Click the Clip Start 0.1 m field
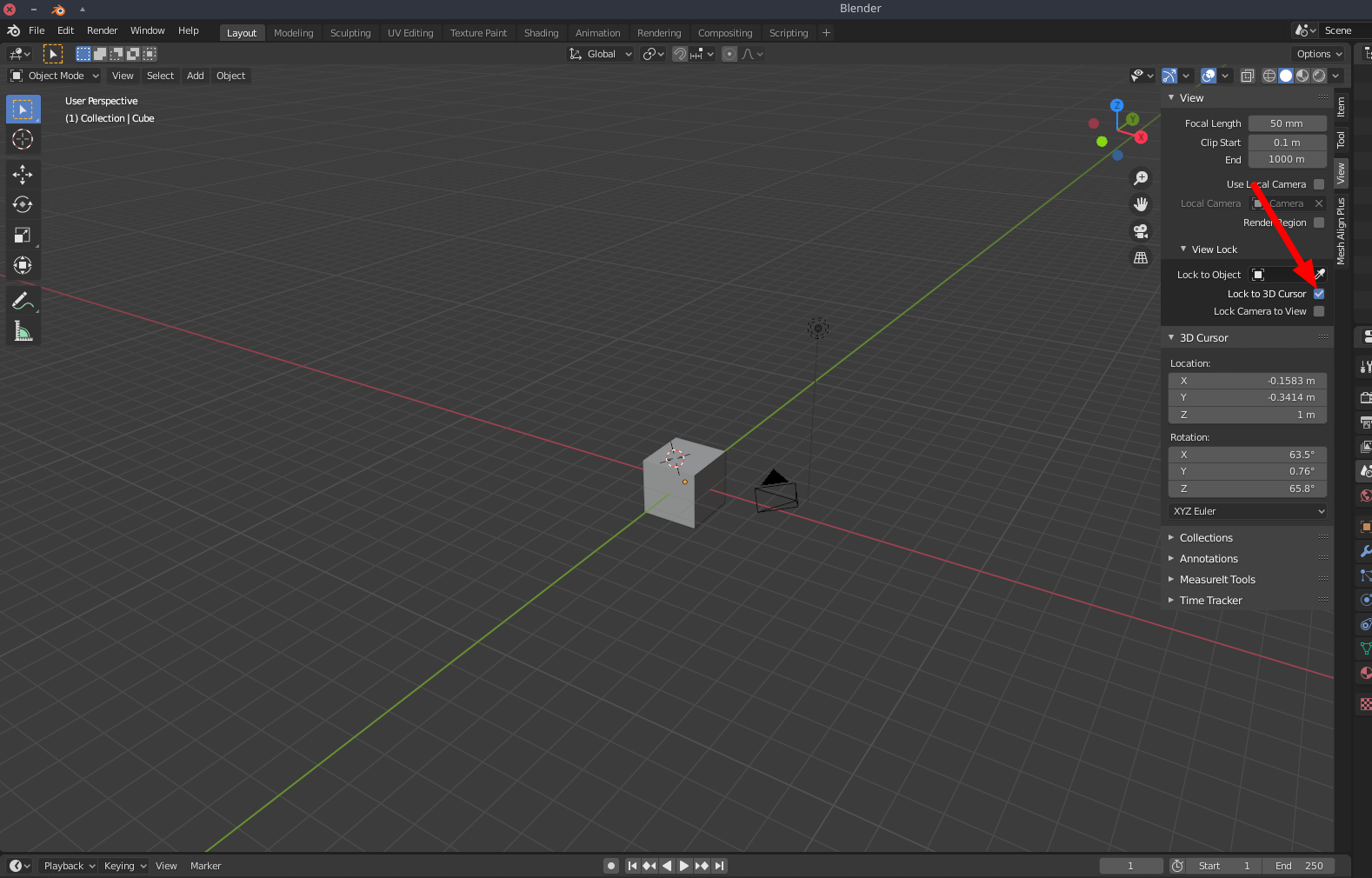 click(x=1288, y=143)
